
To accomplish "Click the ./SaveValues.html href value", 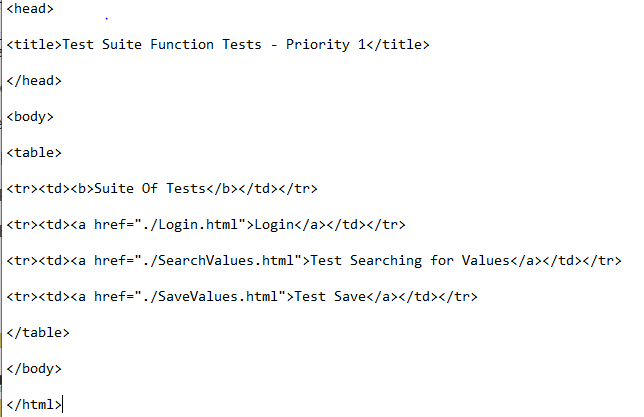I will 214,297.
